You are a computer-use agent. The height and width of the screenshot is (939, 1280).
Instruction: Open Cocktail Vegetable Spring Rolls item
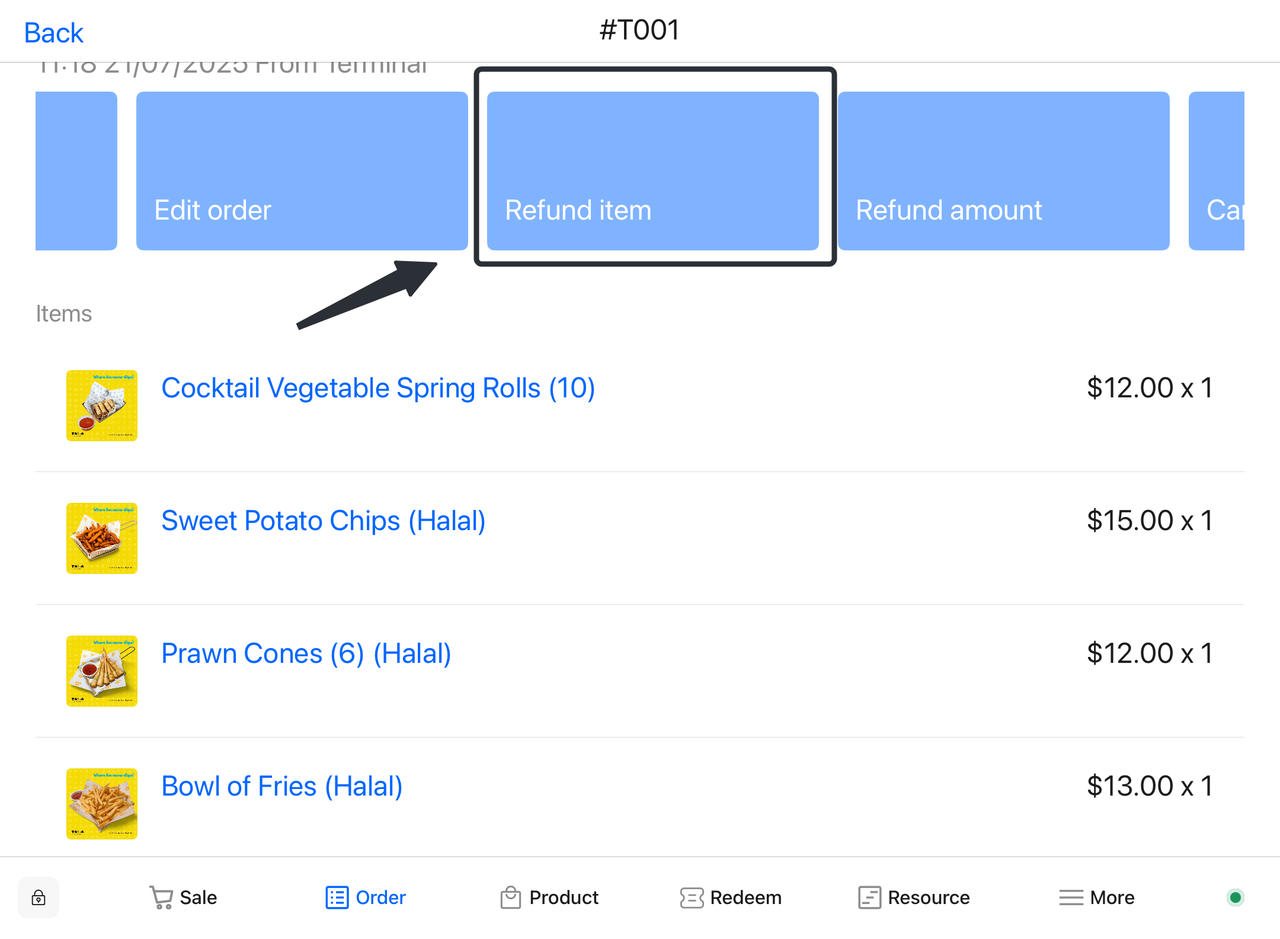tap(378, 388)
